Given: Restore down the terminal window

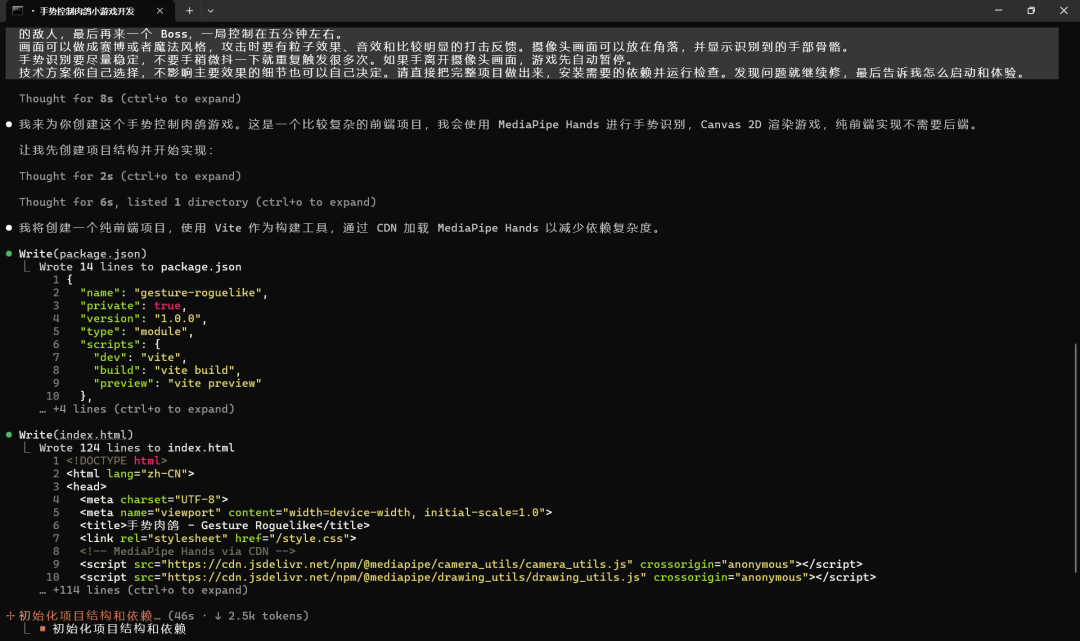Looking at the screenshot, I should (1031, 10).
